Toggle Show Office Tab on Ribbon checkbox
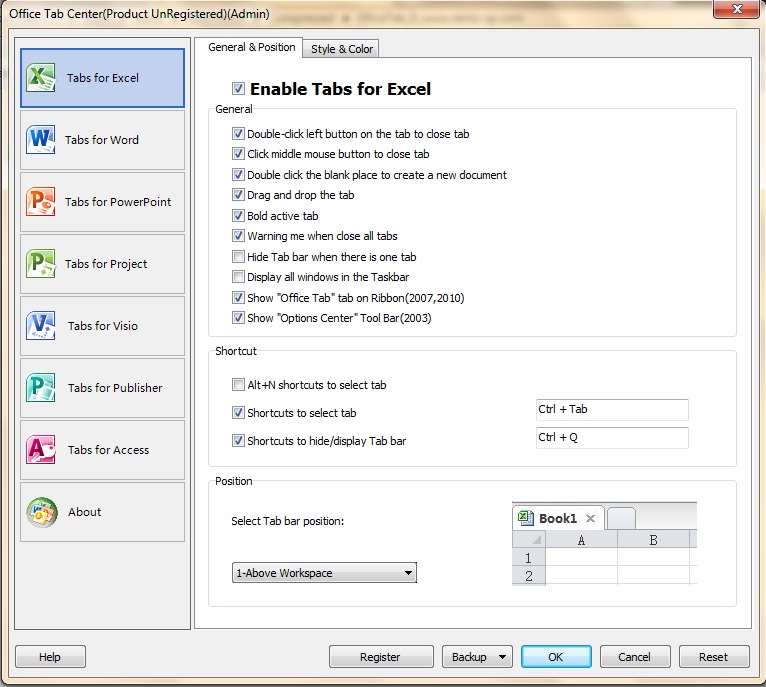The height and width of the screenshot is (687, 766). pos(238,298)
